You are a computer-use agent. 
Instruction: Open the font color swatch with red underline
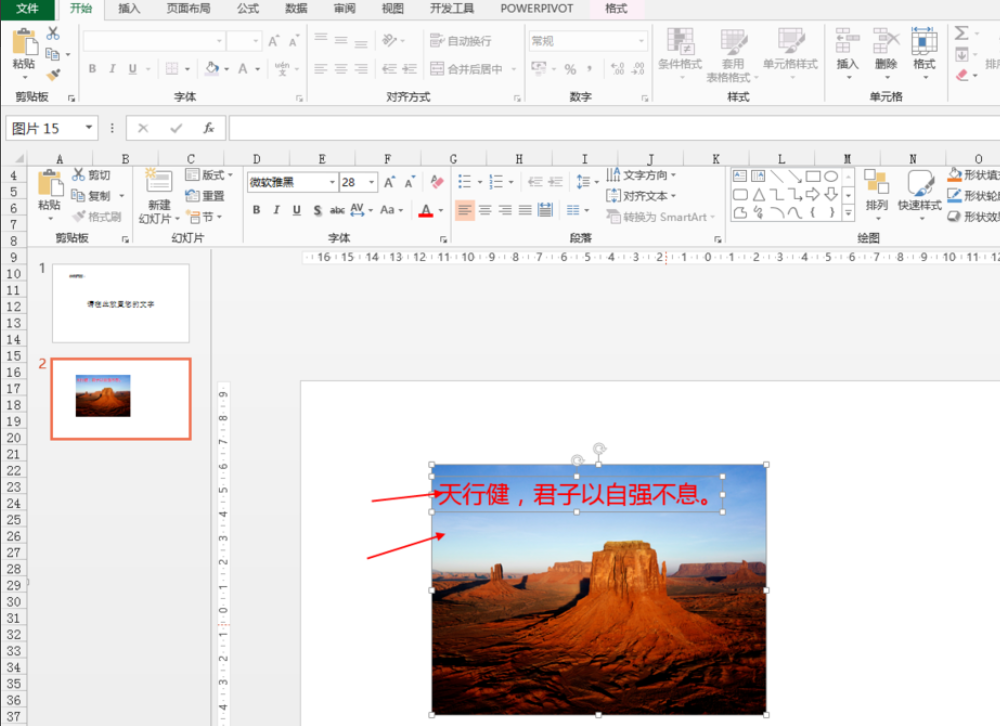(x=428, y=210)
